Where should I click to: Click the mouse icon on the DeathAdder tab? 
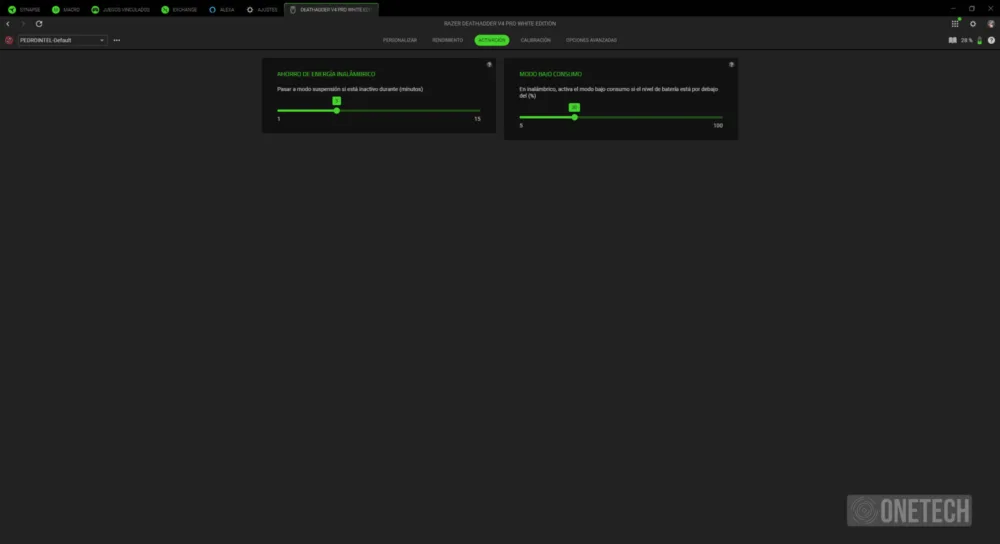pyautogui.click(x=293, y=10)
